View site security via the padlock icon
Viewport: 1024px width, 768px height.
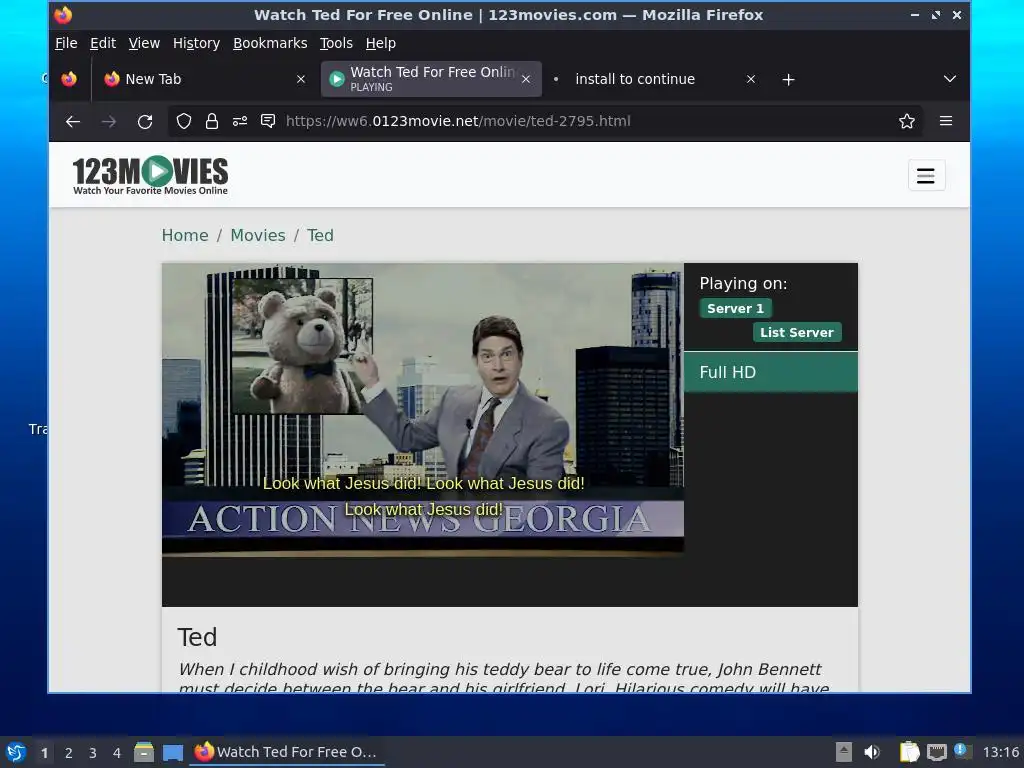(x=212, y=121)
